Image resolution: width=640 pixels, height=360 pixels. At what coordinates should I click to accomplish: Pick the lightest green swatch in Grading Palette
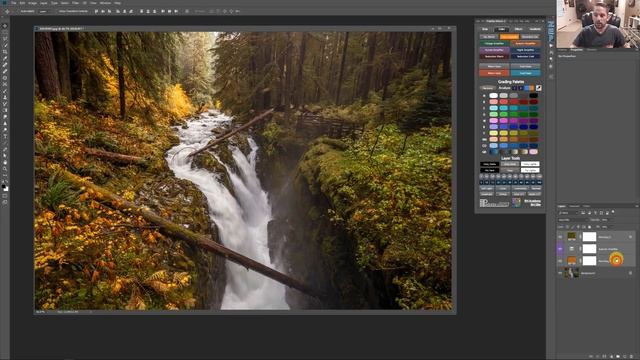[x=493, y=114]
